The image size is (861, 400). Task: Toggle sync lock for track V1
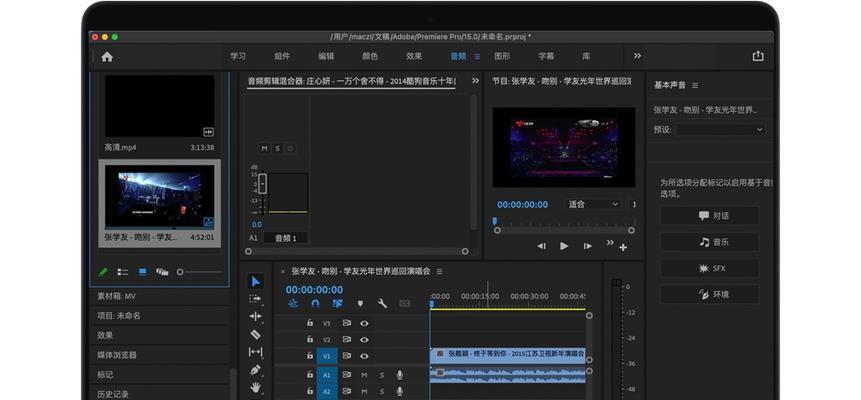pyautogui.click(x=346, y=356)
